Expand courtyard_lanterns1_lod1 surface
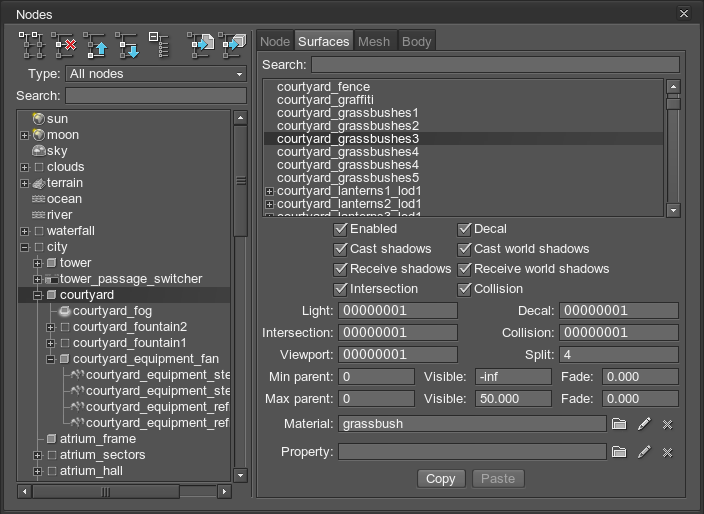The height and width of the screenshot is (514, 704). coord(269,191)
